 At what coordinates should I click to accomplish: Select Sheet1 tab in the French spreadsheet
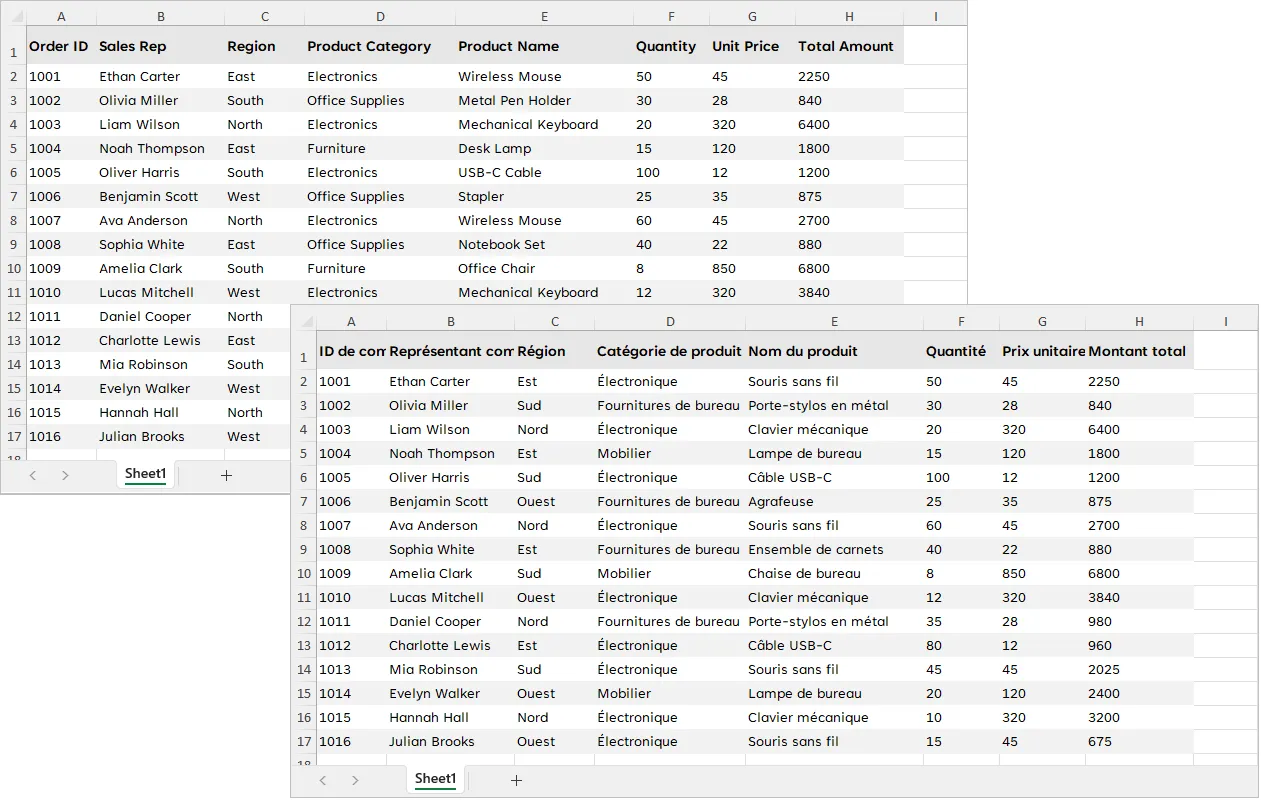tap(436, 779)
